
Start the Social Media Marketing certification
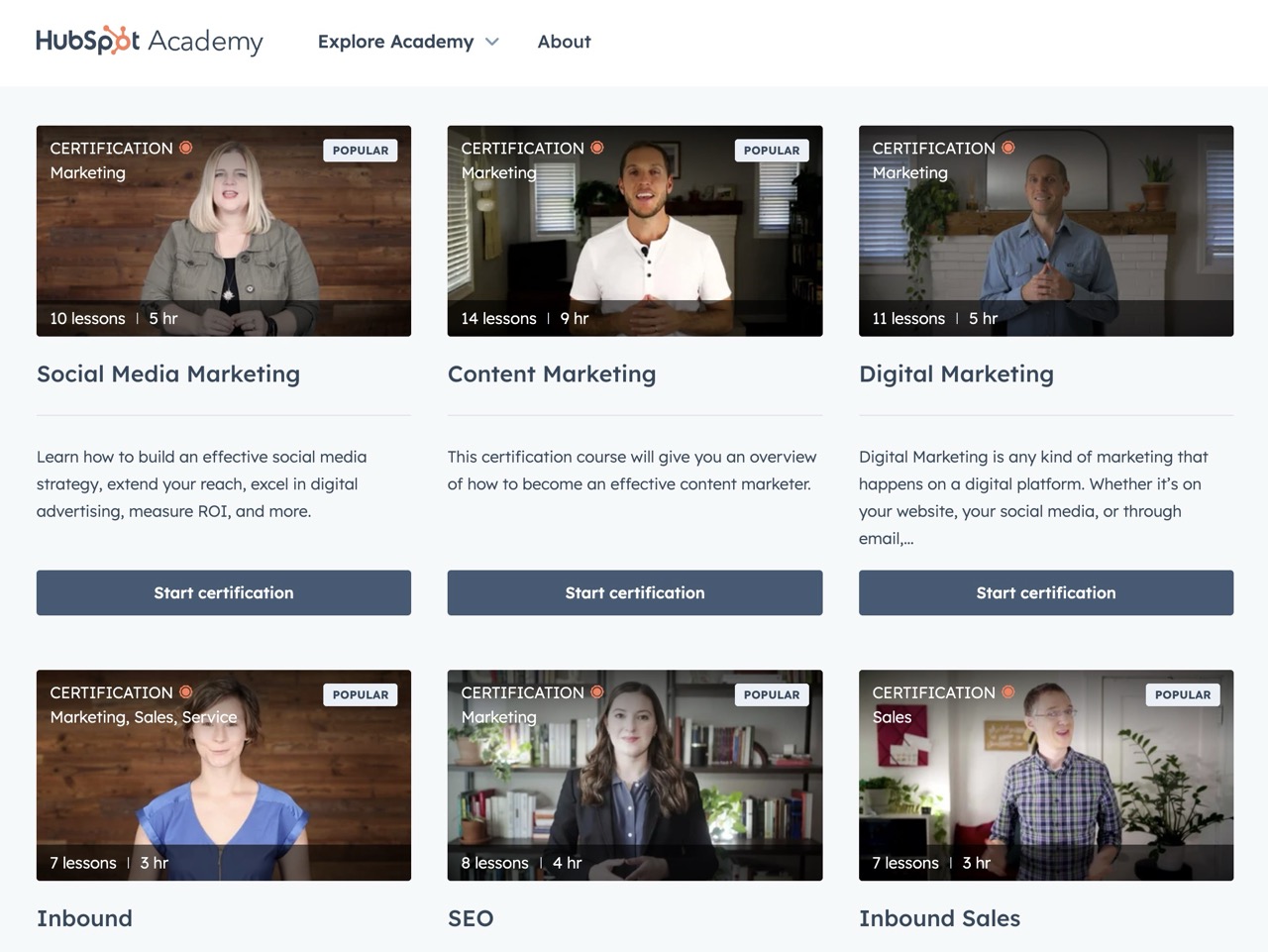224,592
